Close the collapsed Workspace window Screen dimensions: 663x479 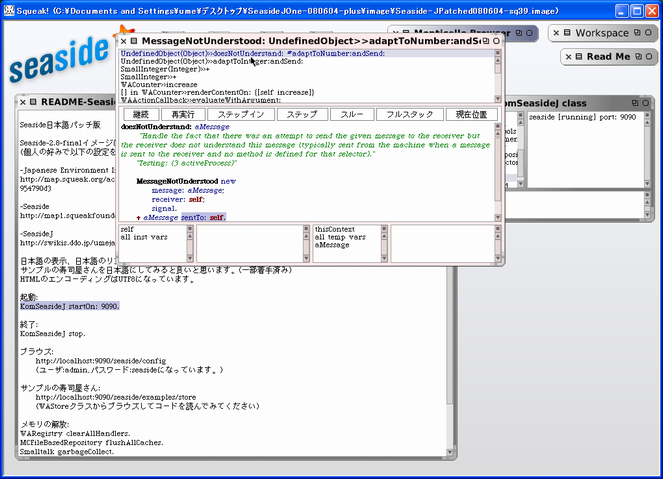point(556,33)
